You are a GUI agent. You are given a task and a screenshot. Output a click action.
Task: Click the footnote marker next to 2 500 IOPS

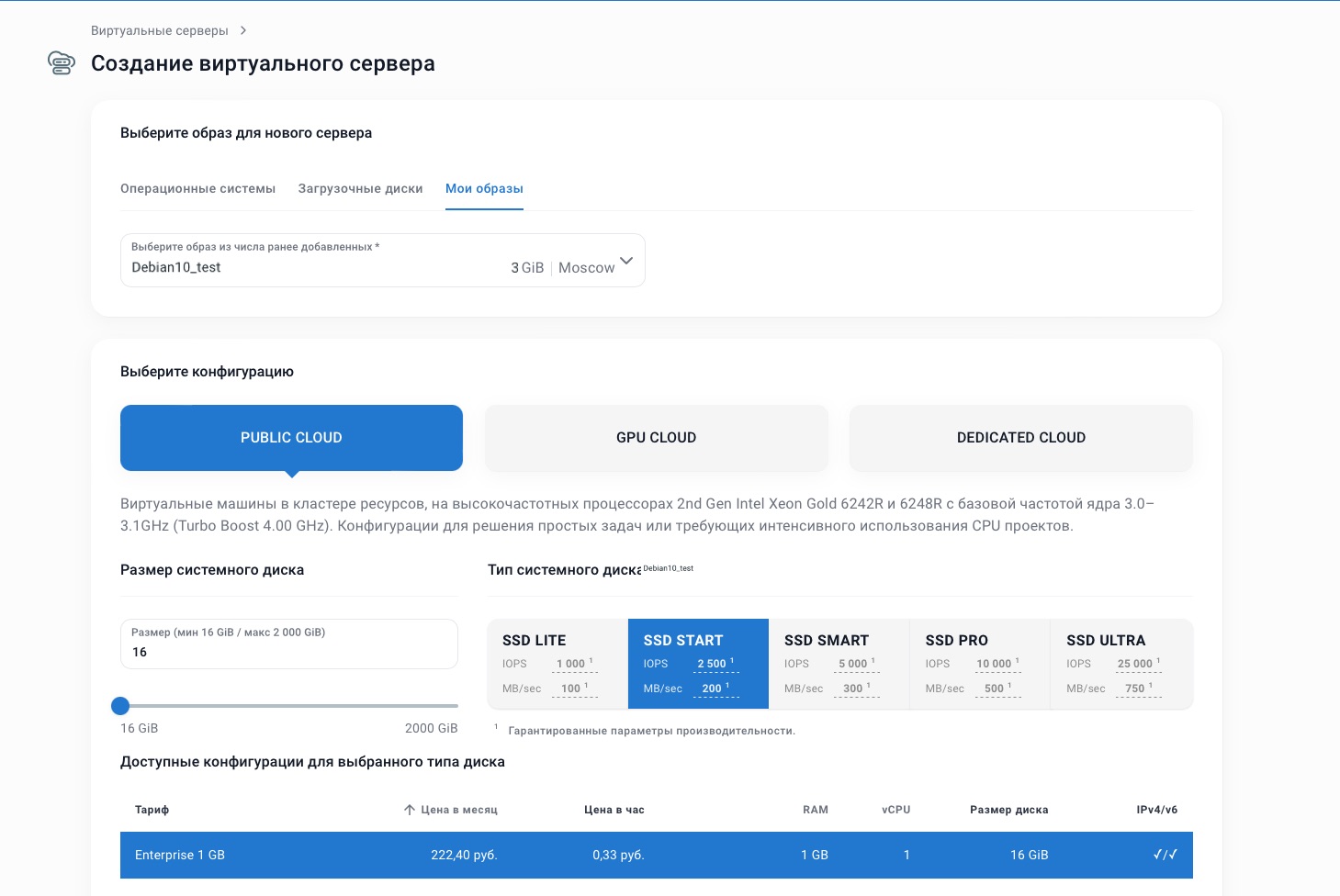click(x=732, y=659)
